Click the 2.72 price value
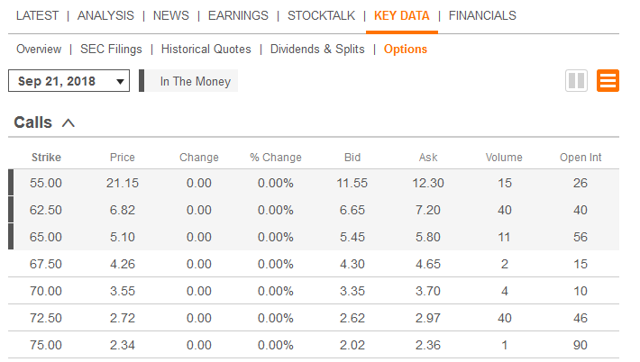 (x=122, y=318)
